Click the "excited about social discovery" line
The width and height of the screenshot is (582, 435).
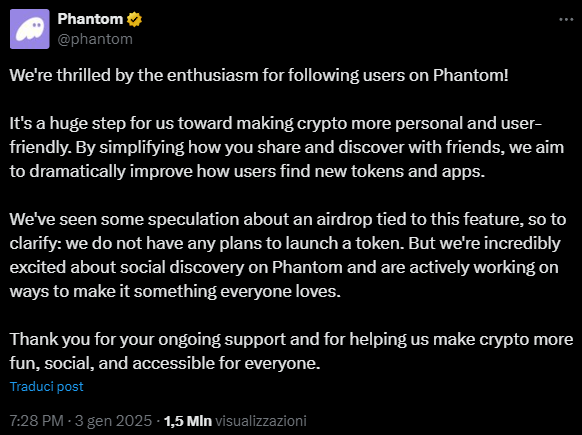284,267
